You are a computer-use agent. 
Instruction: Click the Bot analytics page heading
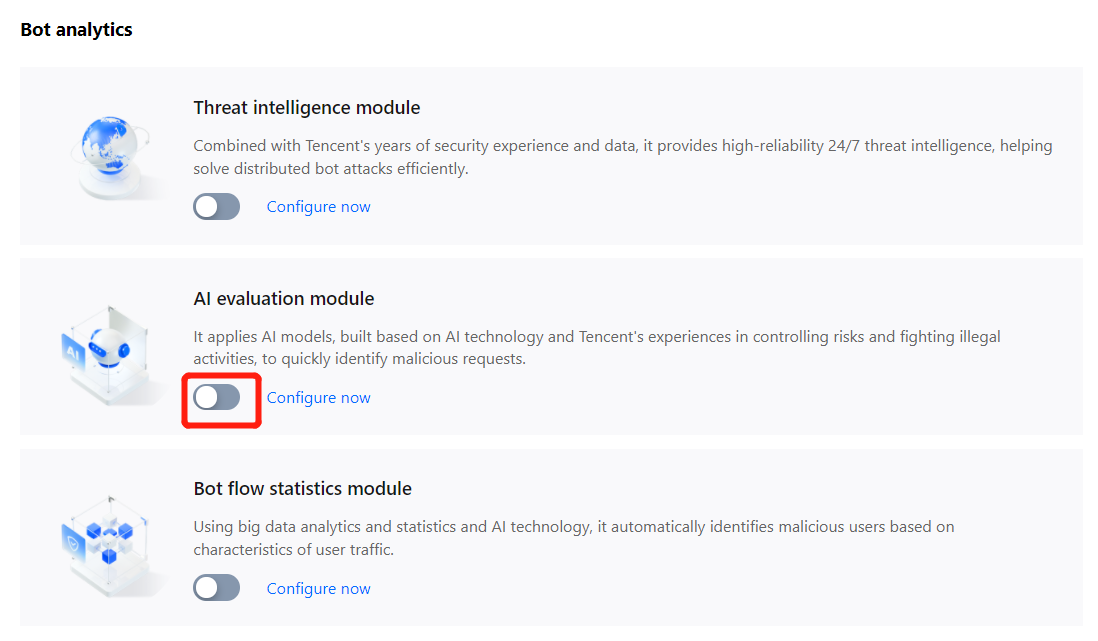pos(76,30)
